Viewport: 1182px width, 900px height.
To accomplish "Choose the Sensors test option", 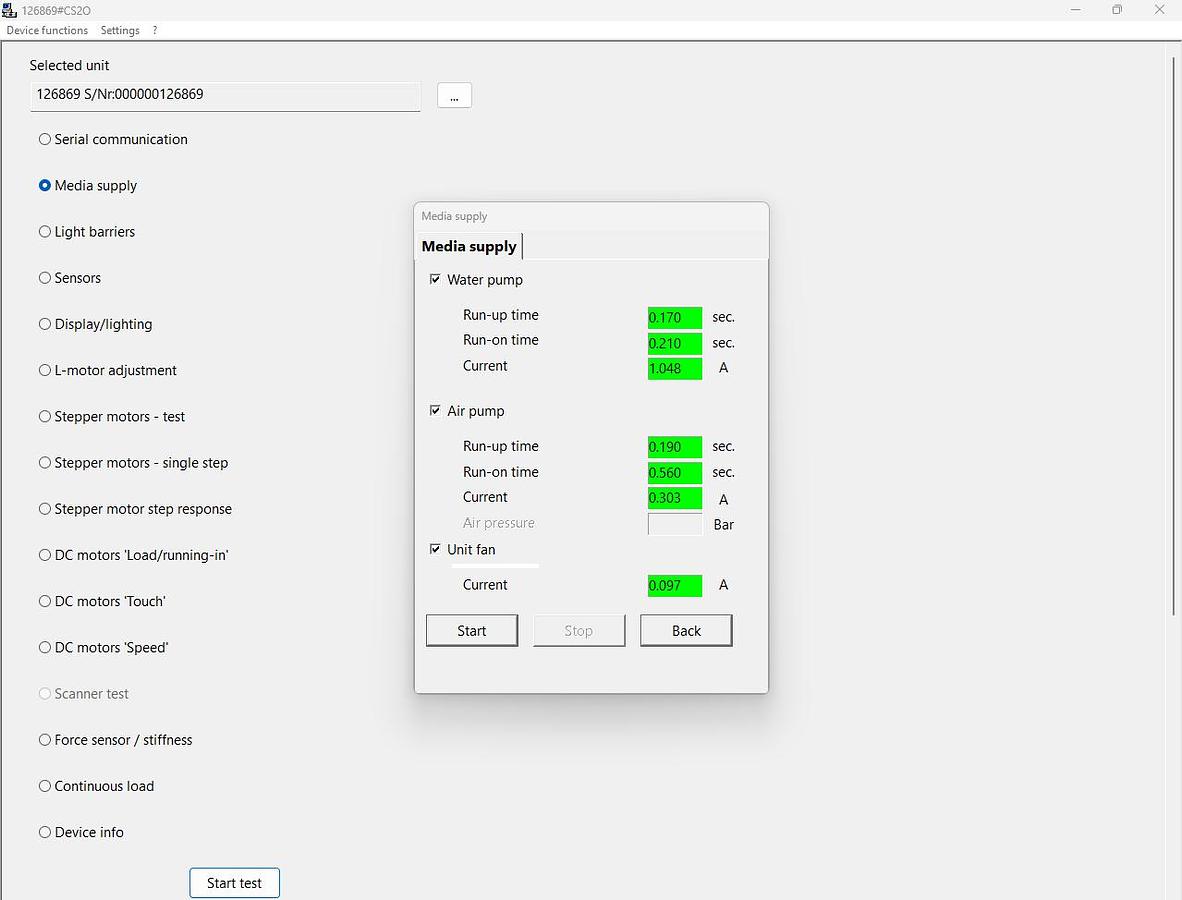I will click(45, 278).
